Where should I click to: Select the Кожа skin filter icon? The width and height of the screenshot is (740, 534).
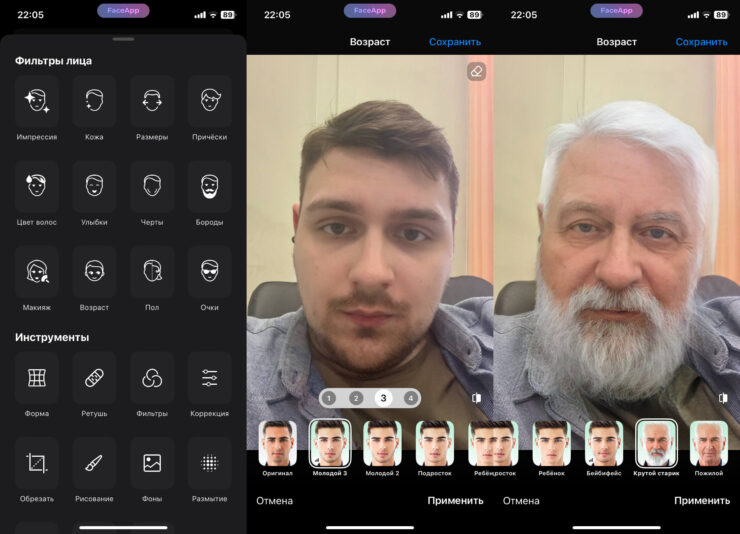pyautogui.click(x=94, y=102)
